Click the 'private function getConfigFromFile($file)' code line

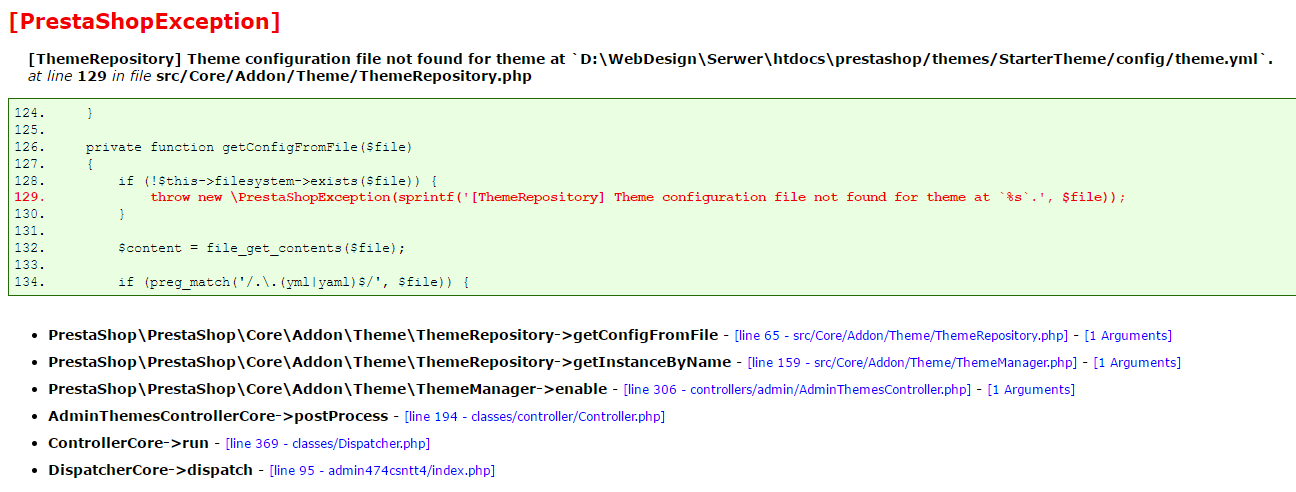[x=249, y=147]
